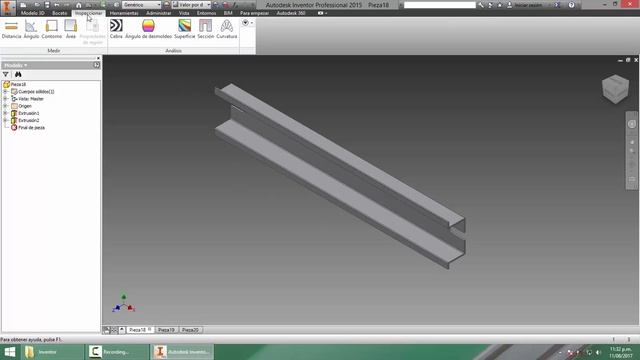Image resolution: width=640 pixels, height=360 pixels.
Task: Open the Entornos ribbon tab
Action: pos(207,13)
